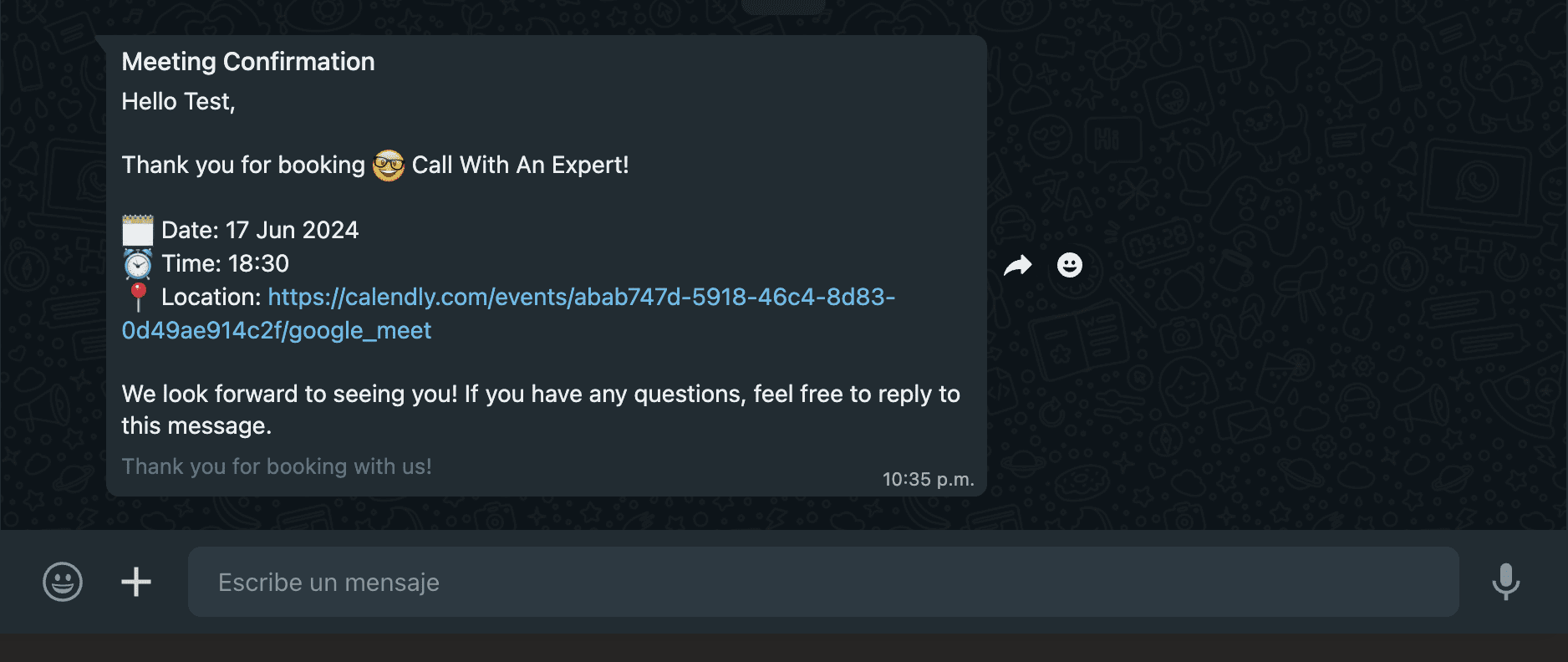1568x662 pixels.
Task: Start voice recording with the microphone
Action: tap(1505, 582)
